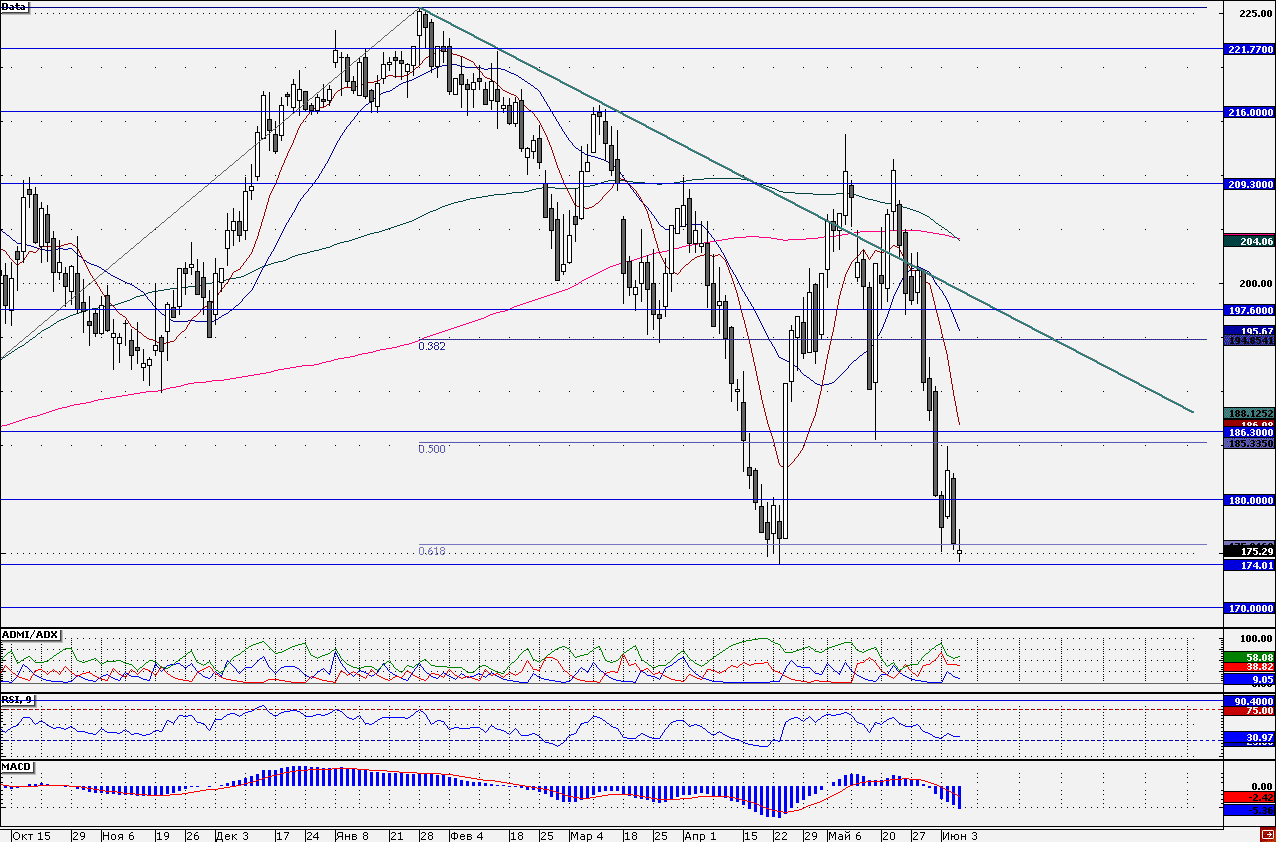Open the MACD indicator label
Image resolution: width=1276 pixels, height=842 pixels.
16,766
